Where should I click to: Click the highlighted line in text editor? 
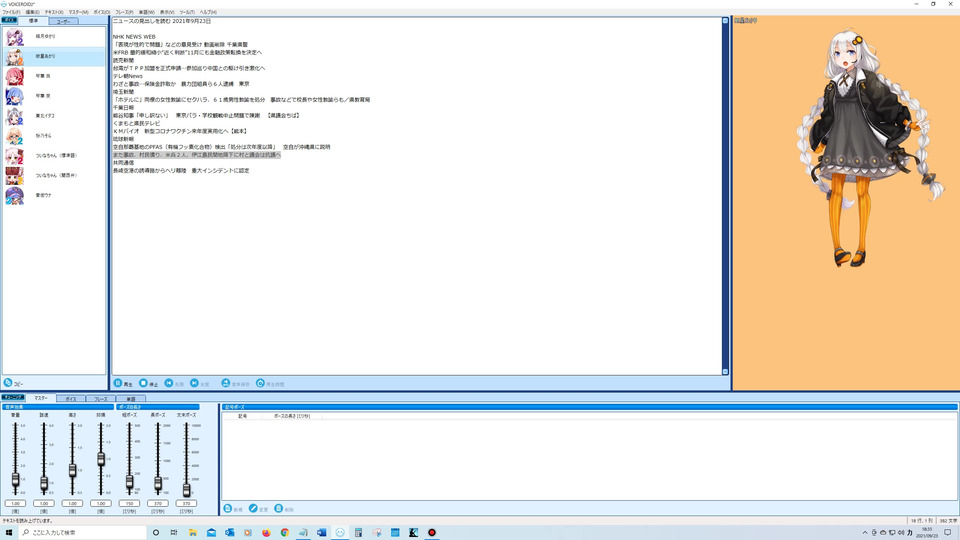(197, 155)
